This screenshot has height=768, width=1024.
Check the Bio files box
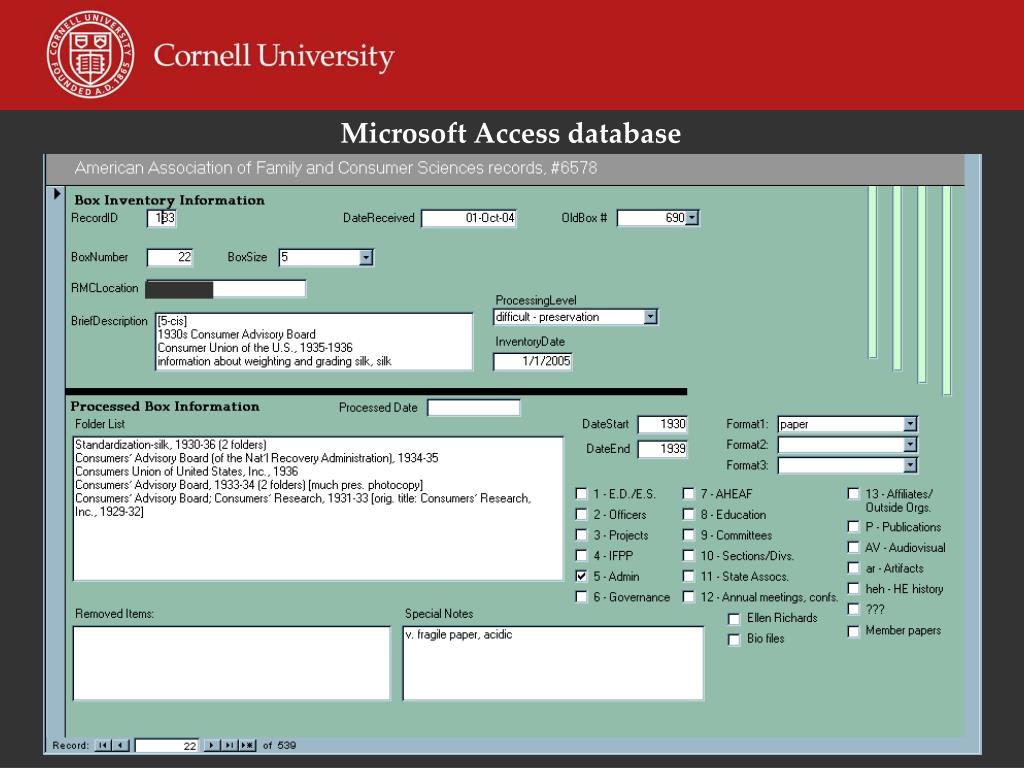(x=734, y=639)
